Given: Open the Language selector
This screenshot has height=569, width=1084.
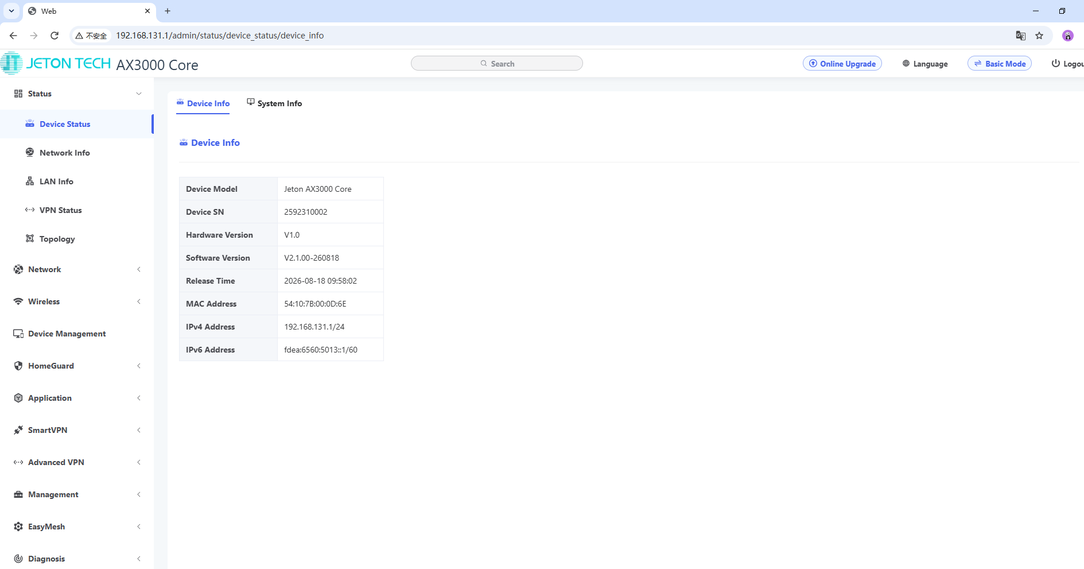Looking at the screenshot, I should [925, 64].
